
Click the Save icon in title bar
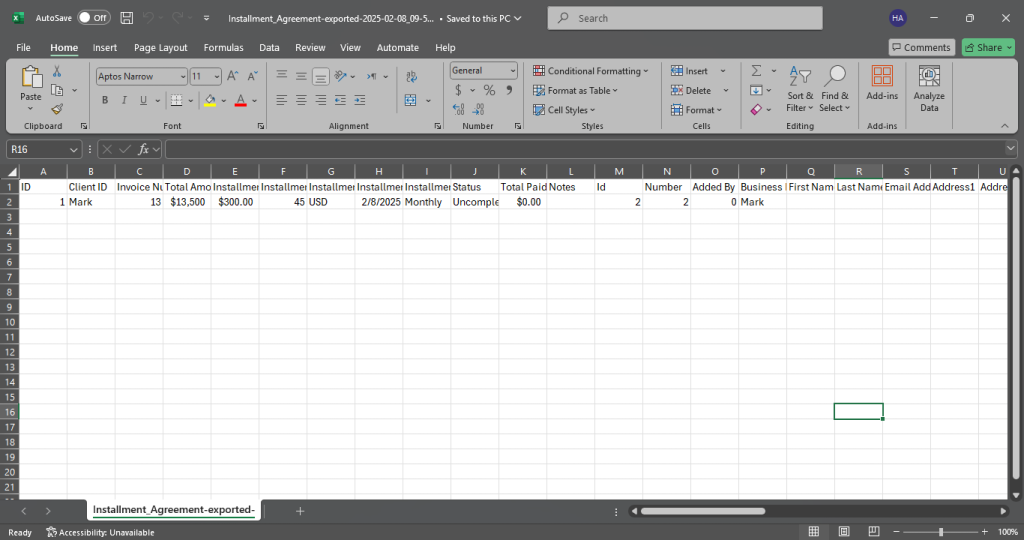(127, 18)
